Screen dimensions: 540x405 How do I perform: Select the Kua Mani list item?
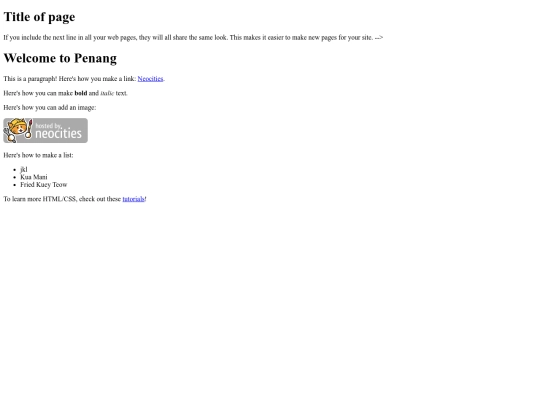[34, 177]
